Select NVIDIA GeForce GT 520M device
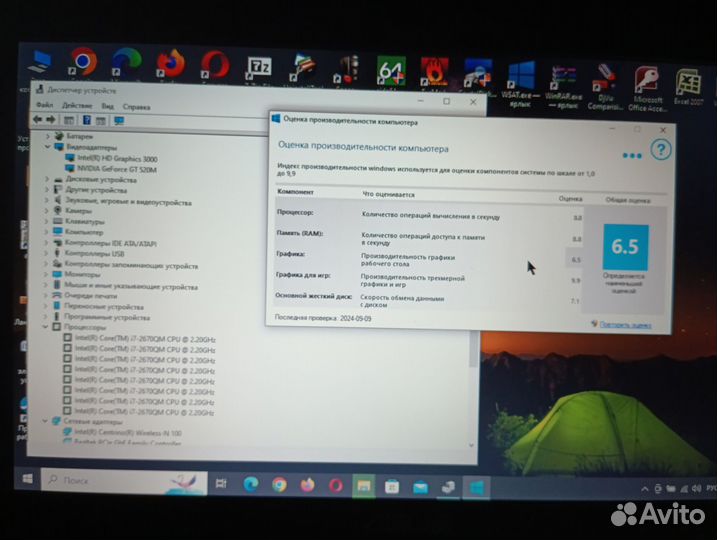 click(111, 169)
